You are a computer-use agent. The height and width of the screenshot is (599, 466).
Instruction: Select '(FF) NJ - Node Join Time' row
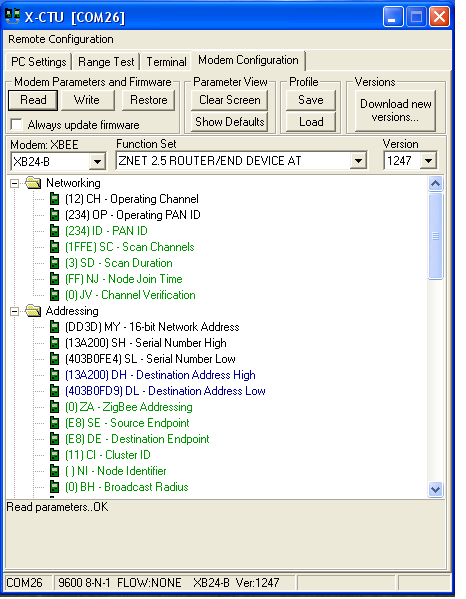pos(124,279)
